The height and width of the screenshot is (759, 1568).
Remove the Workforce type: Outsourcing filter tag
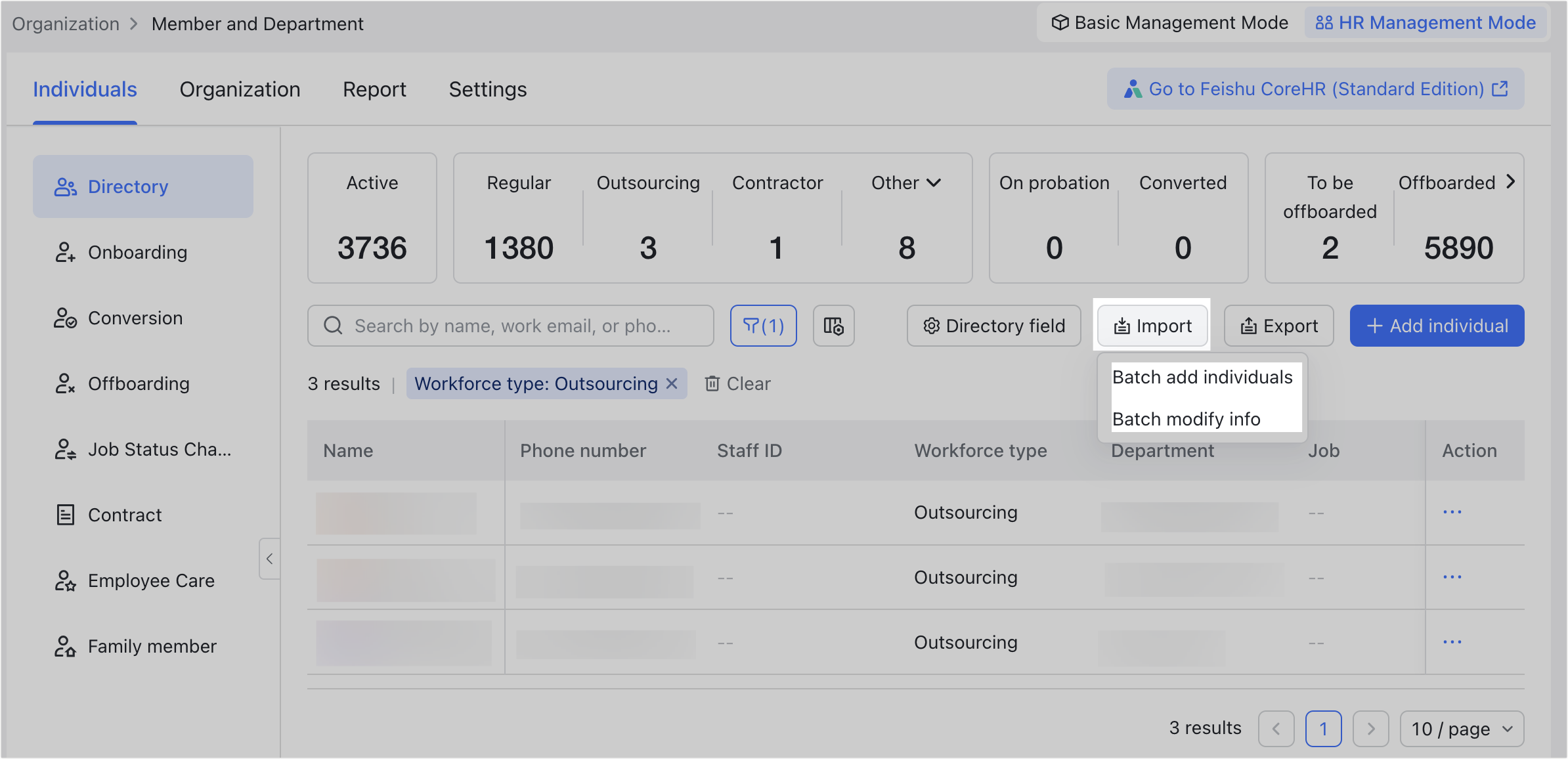tap(672, 383)
